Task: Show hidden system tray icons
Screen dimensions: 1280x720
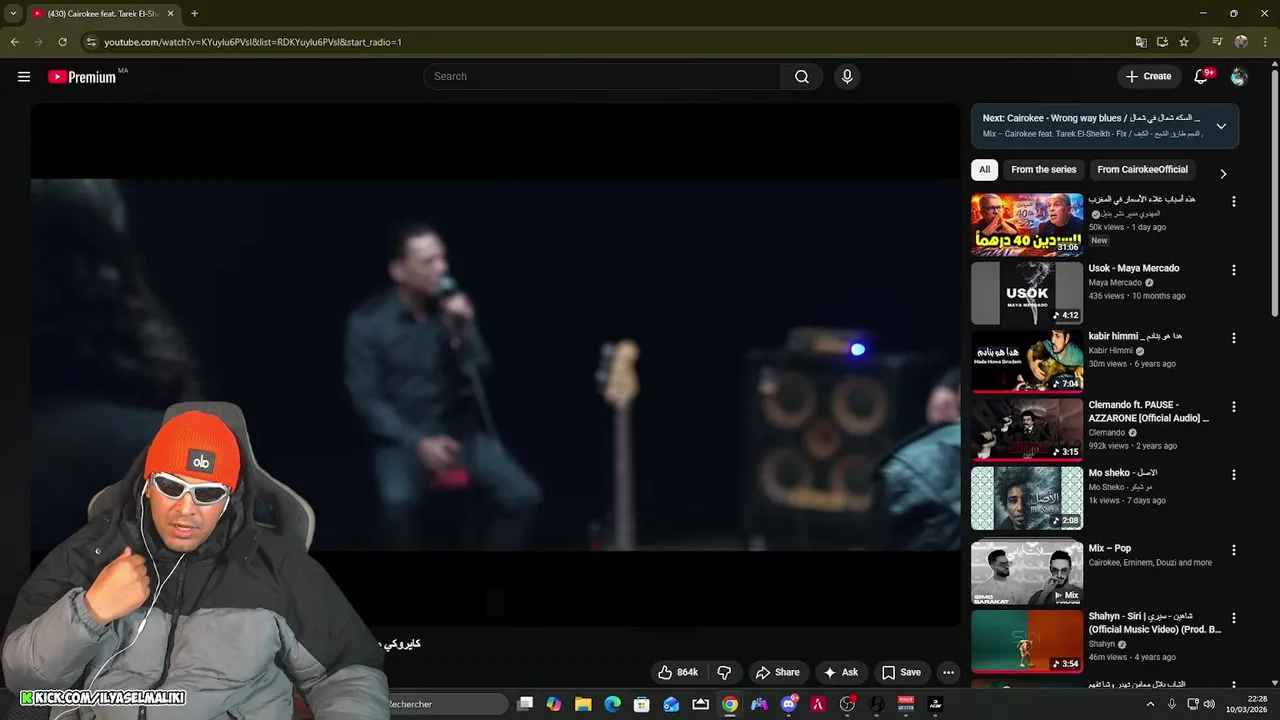Action: [x=1150, y=704]
